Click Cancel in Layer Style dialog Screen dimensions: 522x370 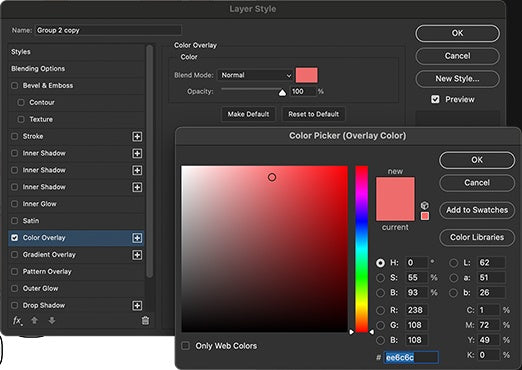pos(457,56)
